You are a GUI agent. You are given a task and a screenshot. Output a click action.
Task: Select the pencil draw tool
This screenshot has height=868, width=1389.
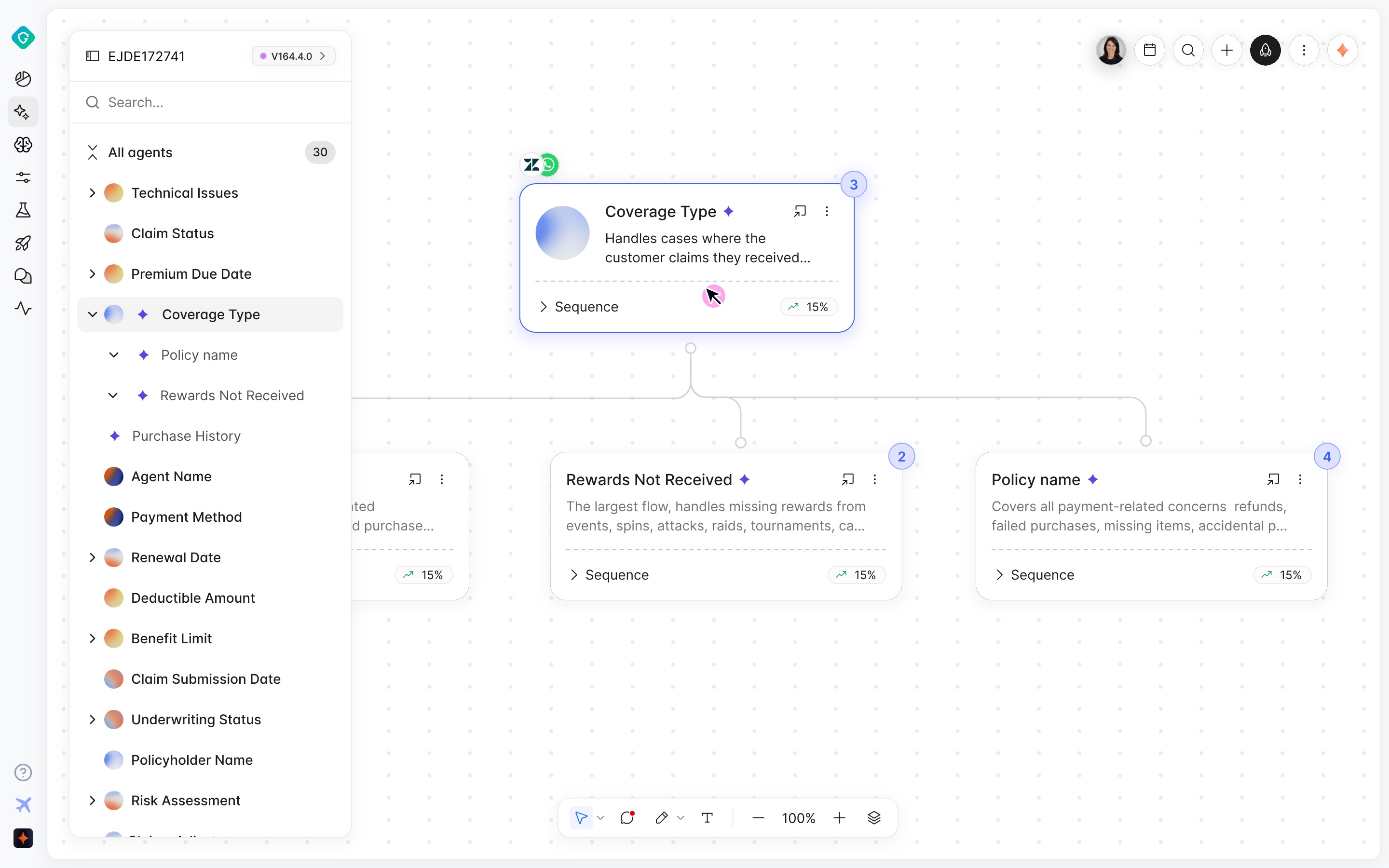point(661,817)
